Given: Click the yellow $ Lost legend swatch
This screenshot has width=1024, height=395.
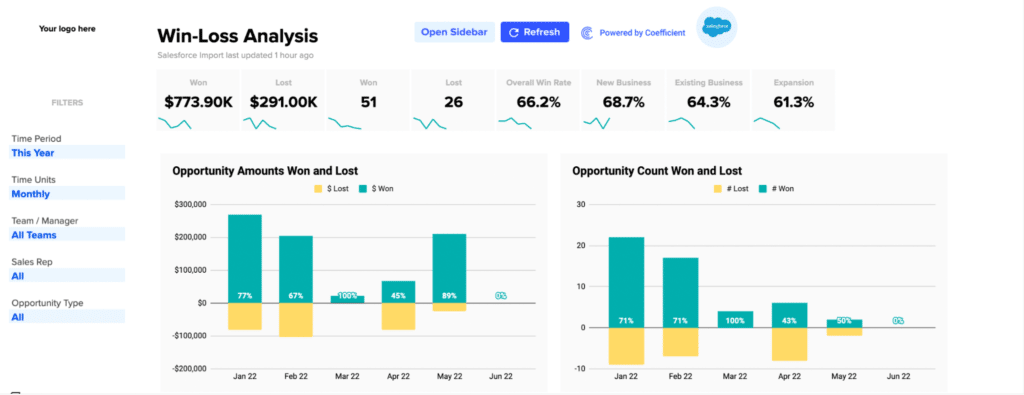Looking at the screenshot, I should click(x=319, y=189).
